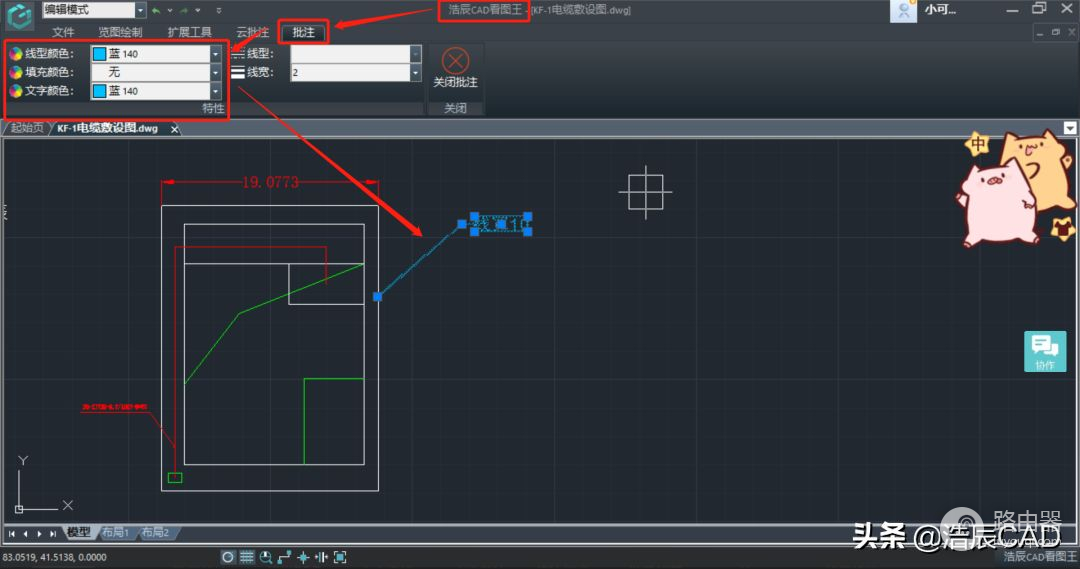This screenshot has width=1080, height=569.
Task: Click the 文字颜色 color wheel icon
Action: point(16,91)
